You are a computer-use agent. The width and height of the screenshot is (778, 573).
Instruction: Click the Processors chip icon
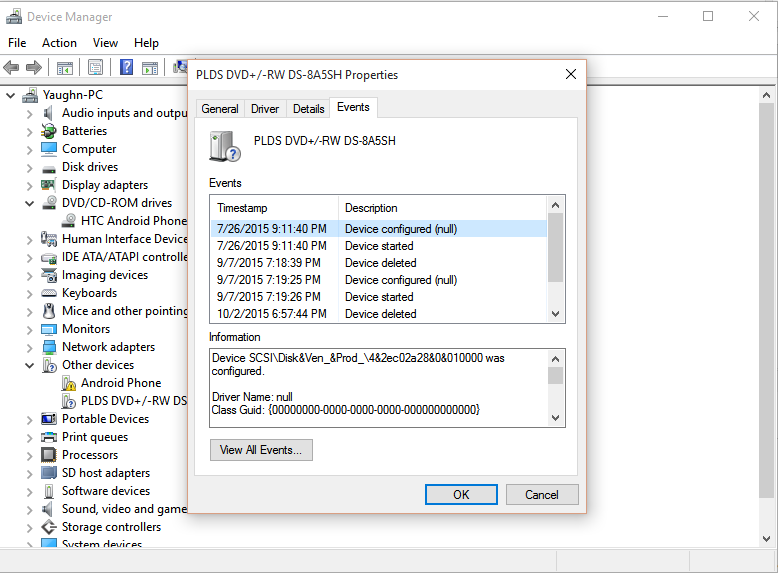(x=49, y=454)
